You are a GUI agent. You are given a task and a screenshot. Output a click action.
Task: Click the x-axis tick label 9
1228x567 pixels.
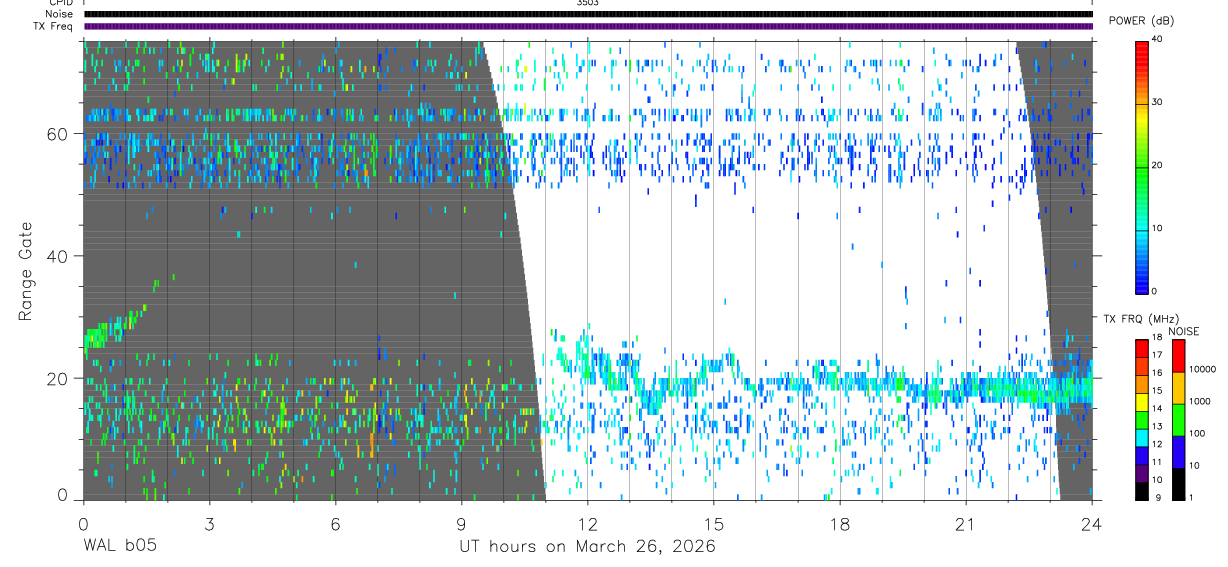coord(461,523)
